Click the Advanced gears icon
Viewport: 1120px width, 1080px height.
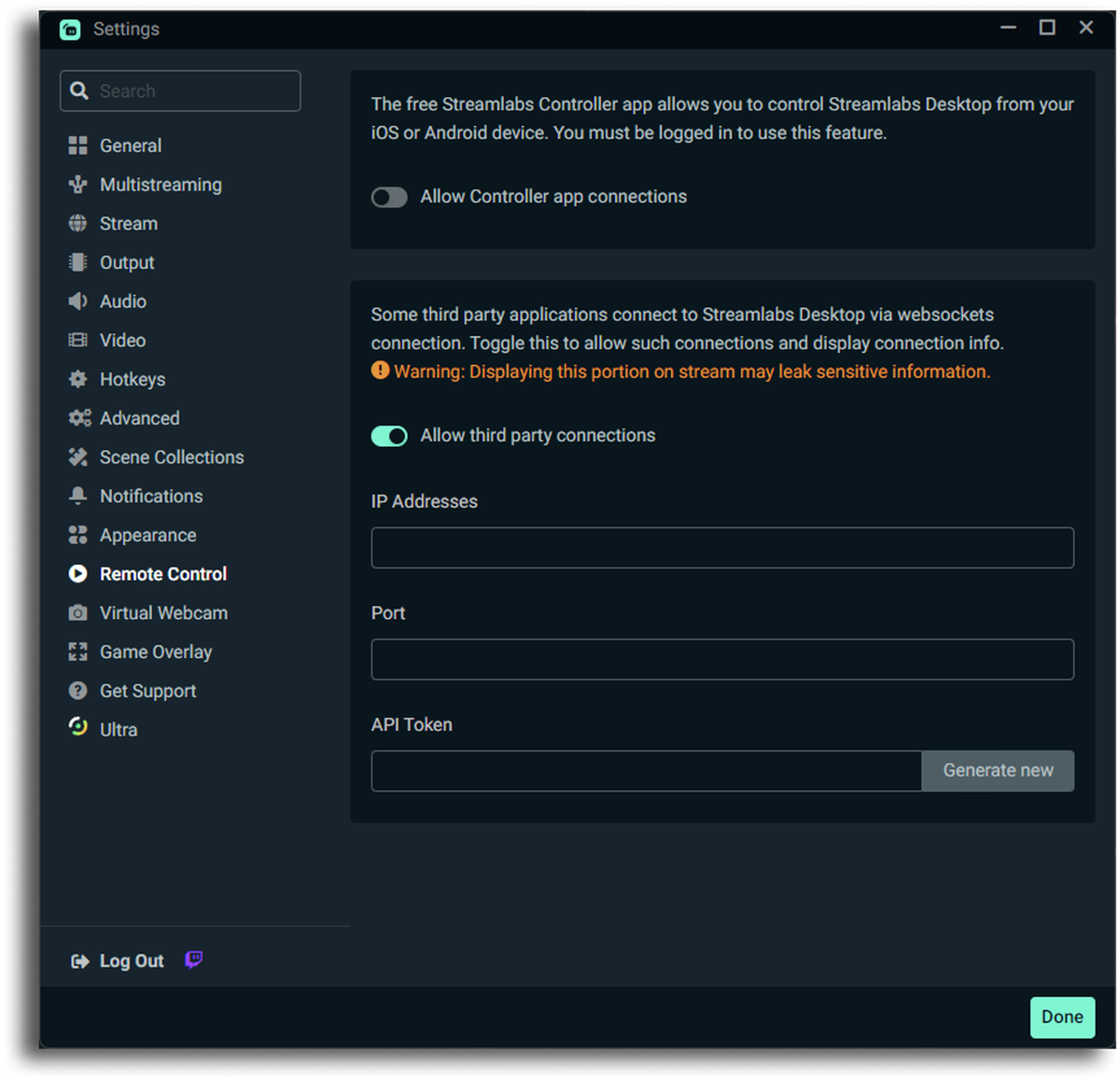pyautogui.click(x=79, y=418)
